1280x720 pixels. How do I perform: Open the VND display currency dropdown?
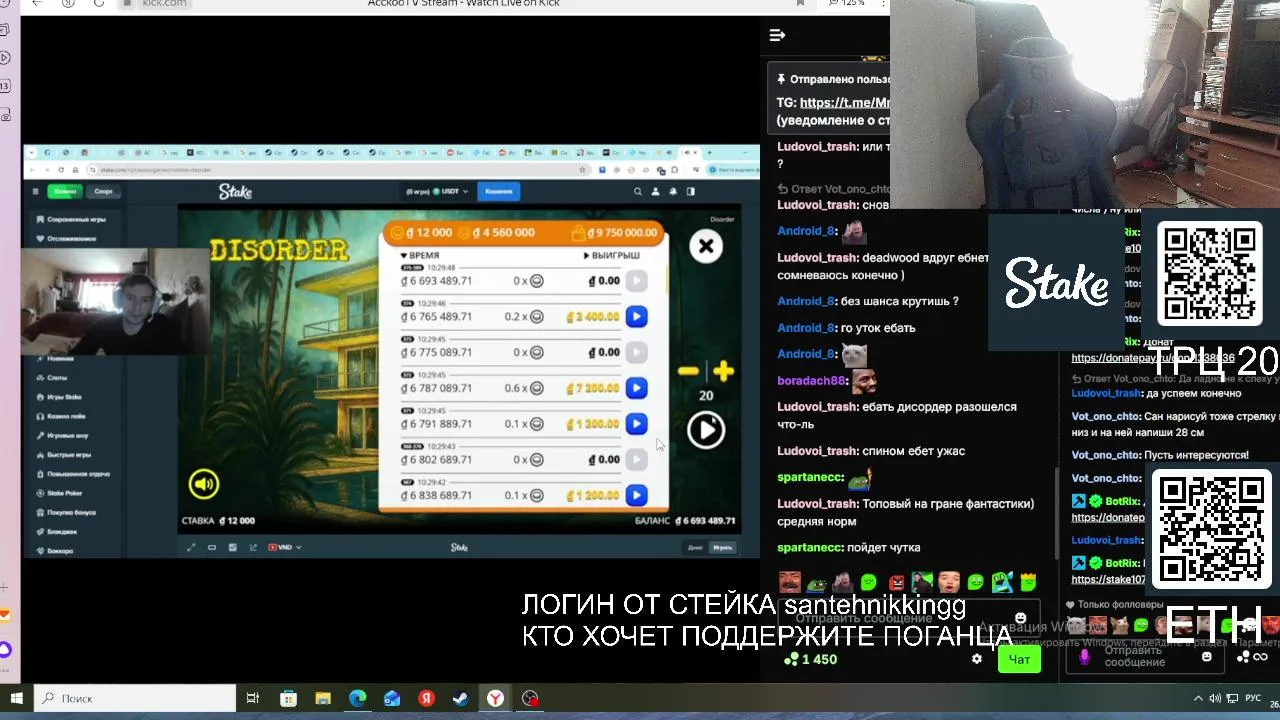[285, 547]
